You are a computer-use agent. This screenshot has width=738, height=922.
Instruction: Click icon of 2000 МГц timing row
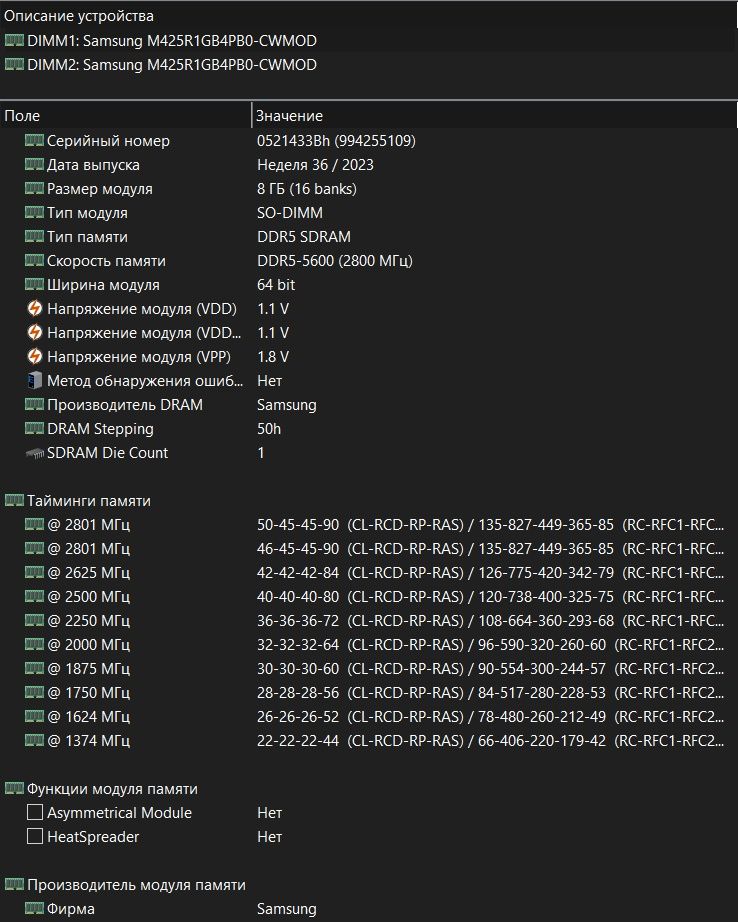tap(34, 644)
